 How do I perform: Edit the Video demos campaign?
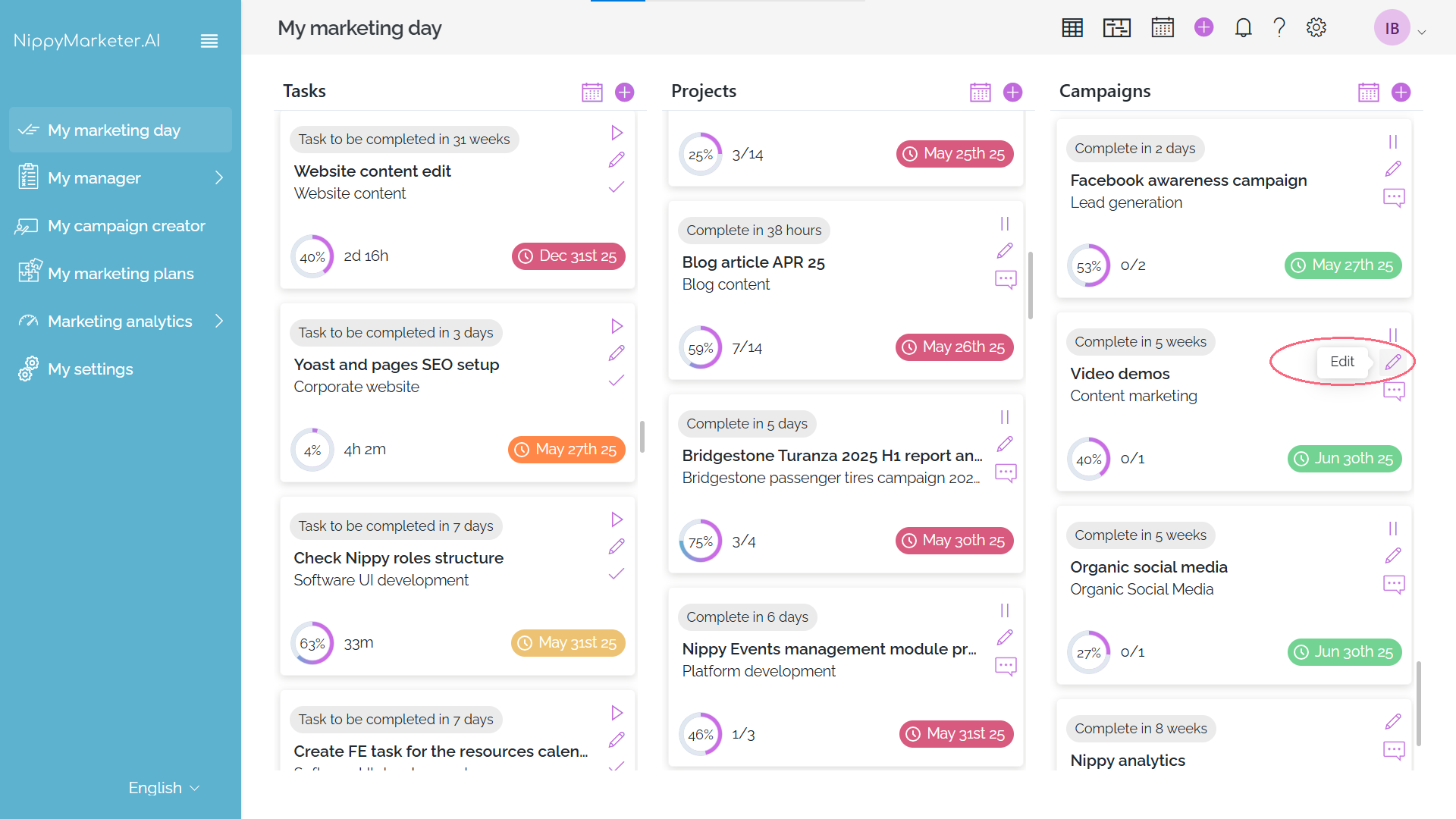1393,362
